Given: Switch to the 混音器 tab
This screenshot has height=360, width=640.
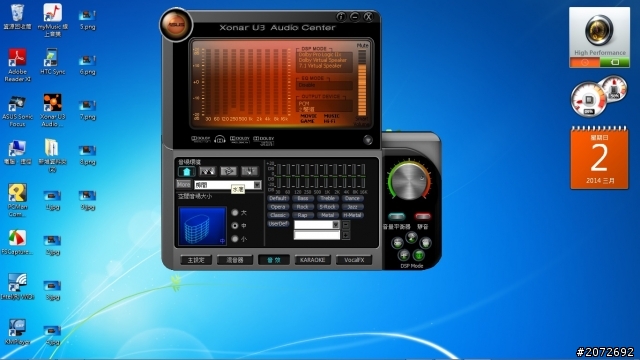Looking at the screenshot, I should point(235,260).
